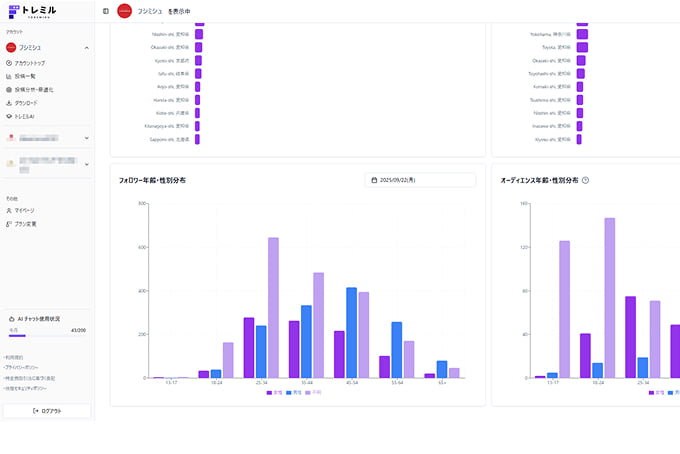Open アカウントトップ from the sidebar
The image size is (680, 454).
[x=29, y=63]
